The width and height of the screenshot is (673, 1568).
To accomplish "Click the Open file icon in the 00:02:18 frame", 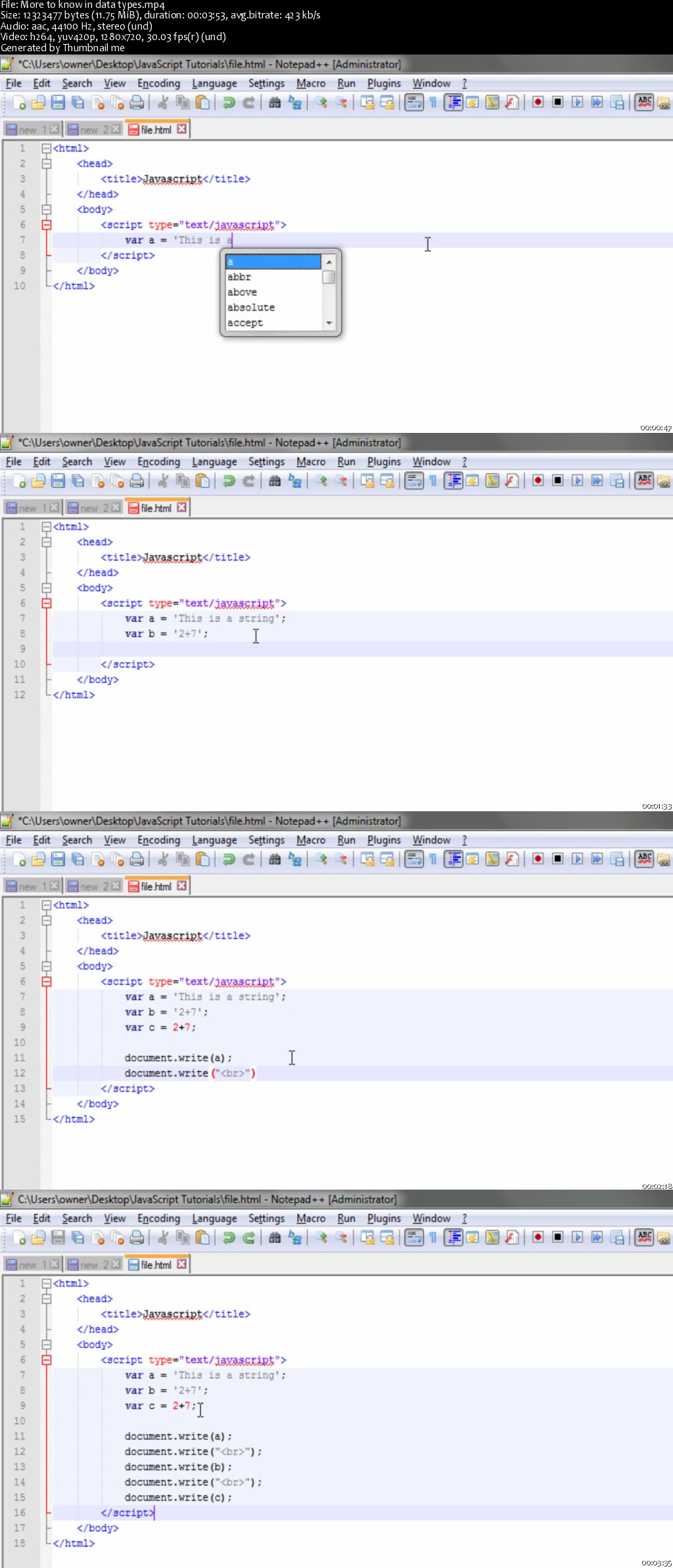I will click(x=38, y=859).
